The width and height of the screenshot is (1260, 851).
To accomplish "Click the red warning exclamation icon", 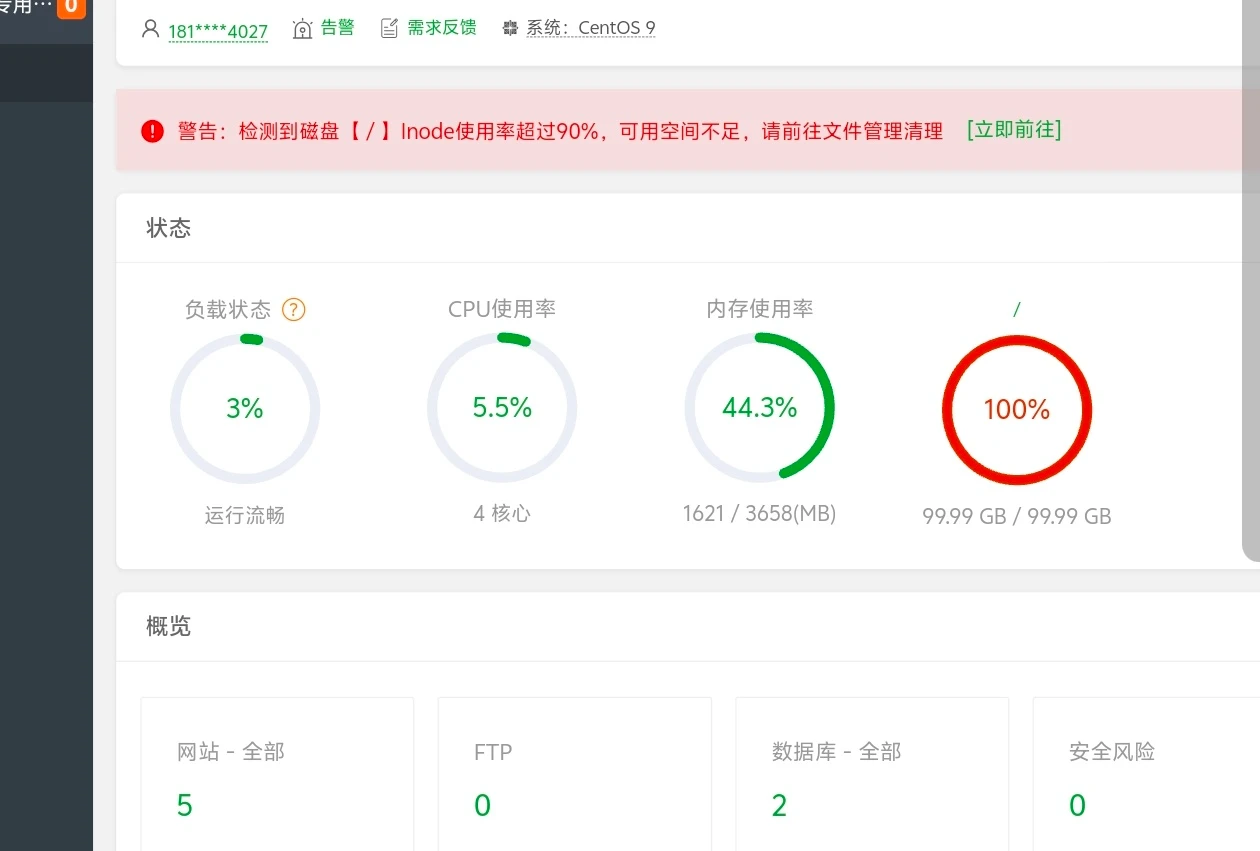I will (152, 131).
